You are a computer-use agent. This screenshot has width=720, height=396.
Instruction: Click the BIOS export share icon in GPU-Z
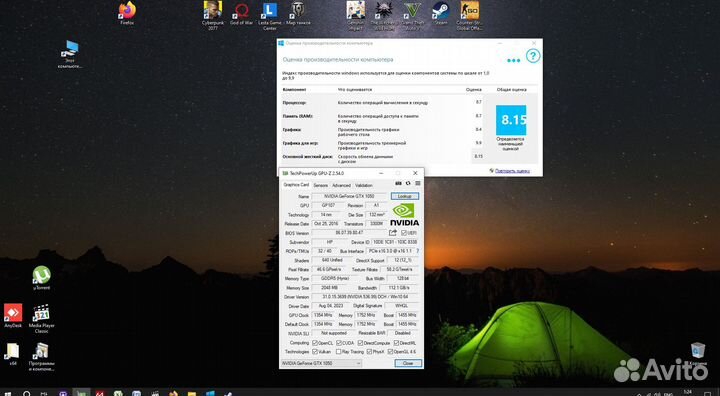click(393, 233)
